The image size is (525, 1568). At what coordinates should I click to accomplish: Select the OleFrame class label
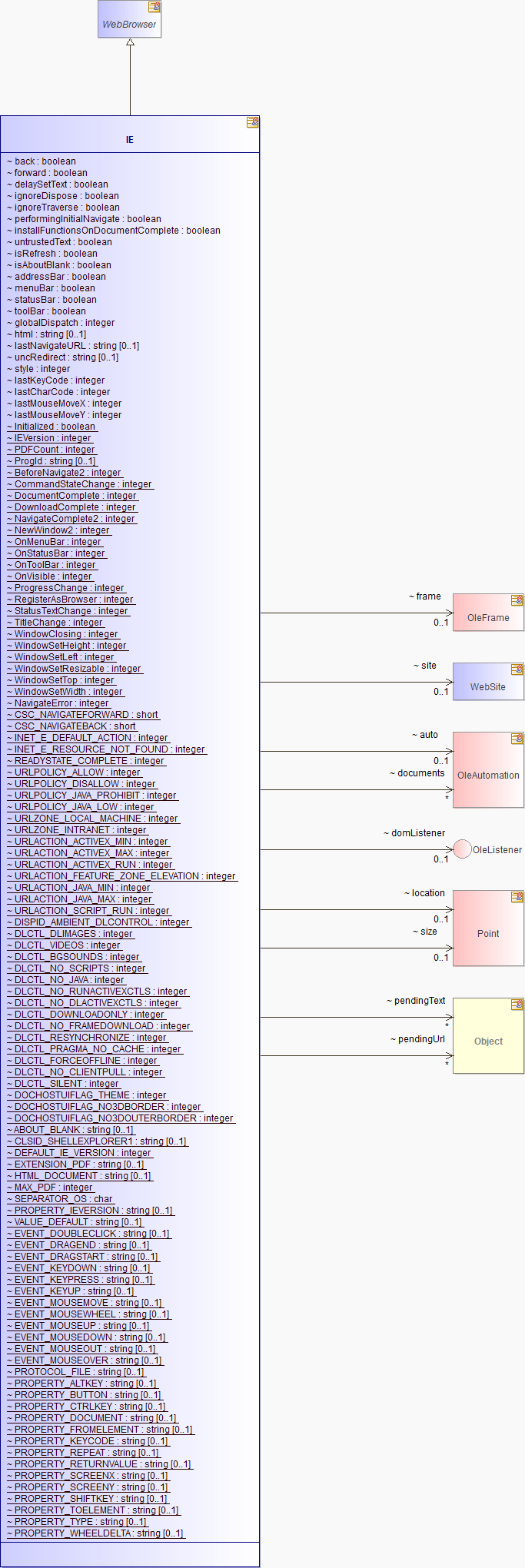488,618
